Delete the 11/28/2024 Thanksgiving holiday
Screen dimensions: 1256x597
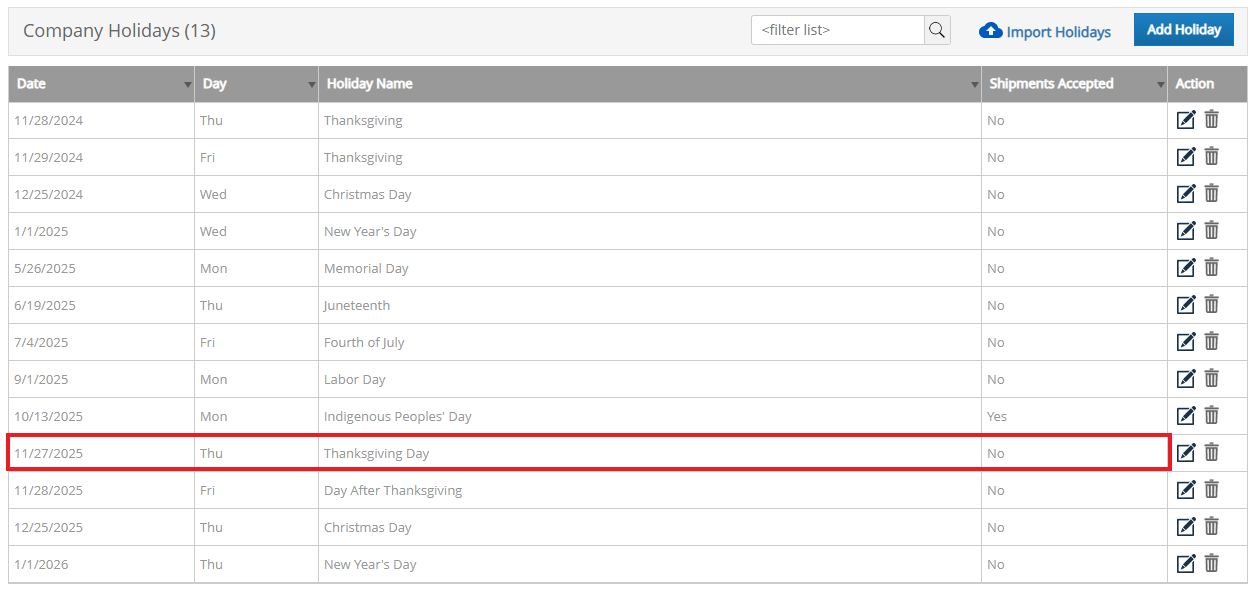click(x=1211, y=120)
